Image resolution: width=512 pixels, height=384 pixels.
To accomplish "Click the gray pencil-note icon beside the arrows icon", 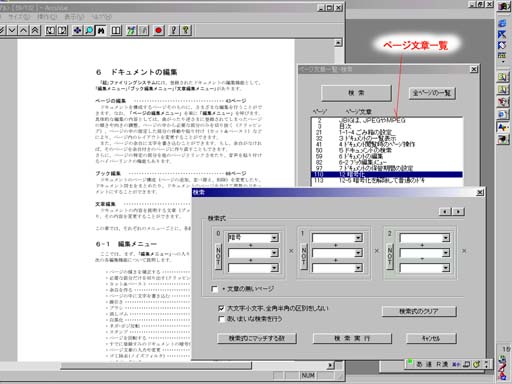I will [143, 31].
